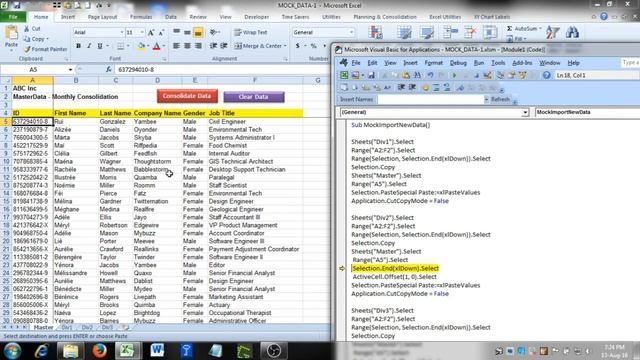
Task: Click the Insert Function fx icon
Action: (x=108, y=69)
